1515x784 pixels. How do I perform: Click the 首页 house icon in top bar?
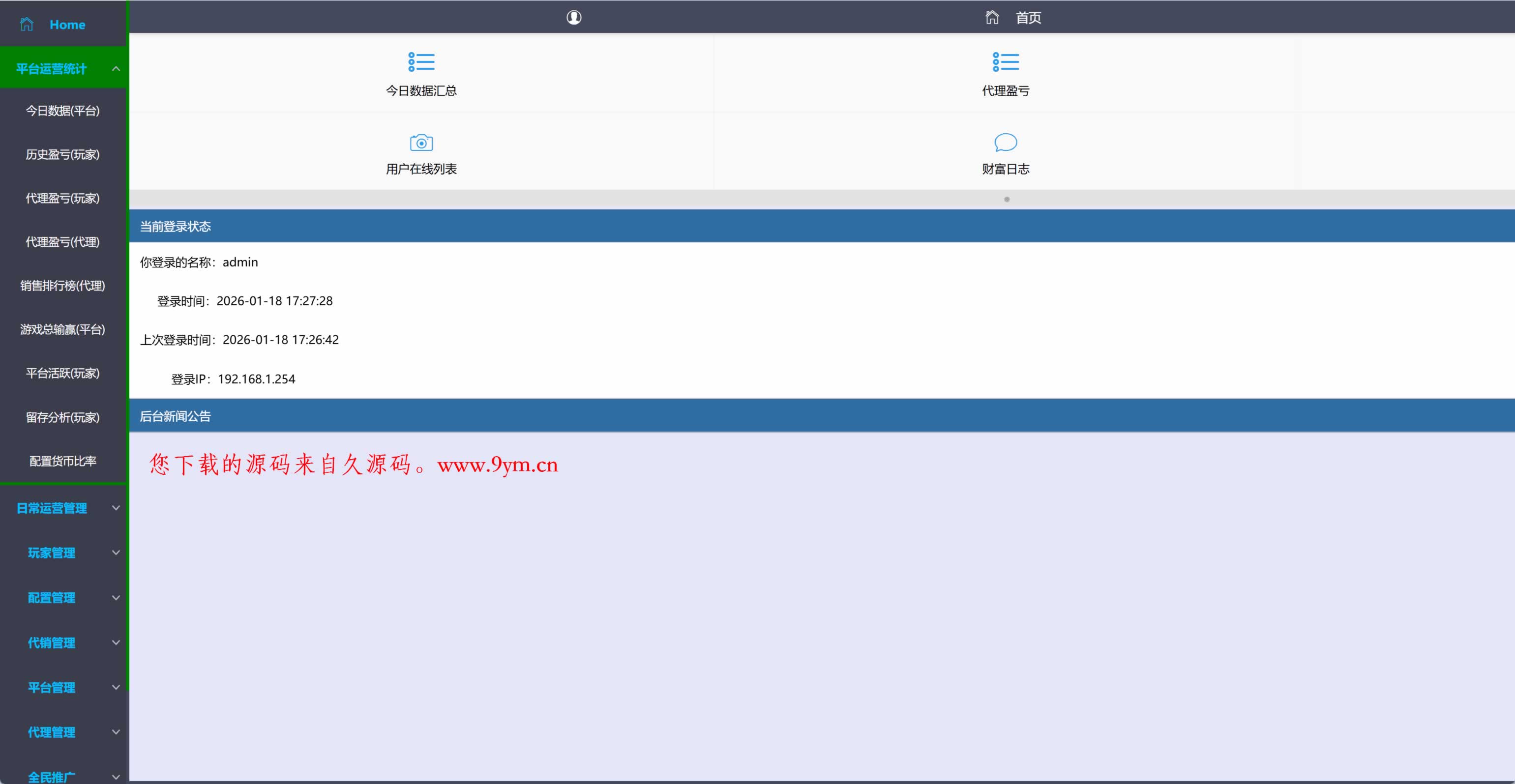992,18
